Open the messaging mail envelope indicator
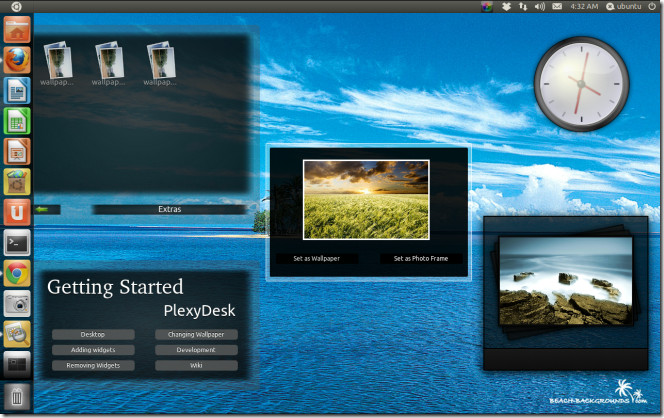Image resolution: width=664 pixels, height=418 pixels. click(x=557, y=6)
